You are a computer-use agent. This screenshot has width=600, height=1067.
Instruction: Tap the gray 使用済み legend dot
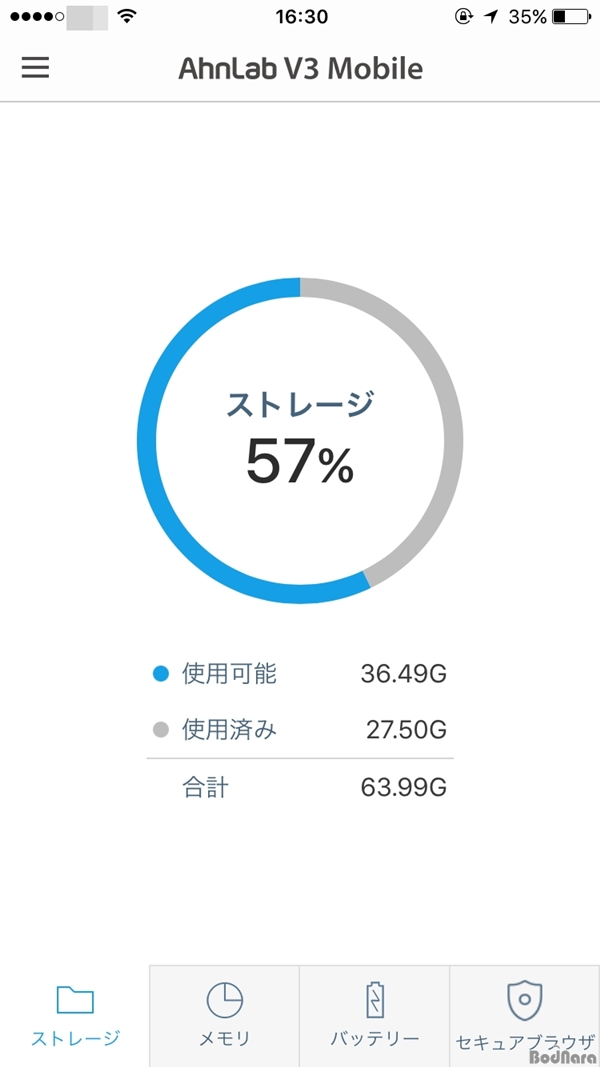click(161, 730)
